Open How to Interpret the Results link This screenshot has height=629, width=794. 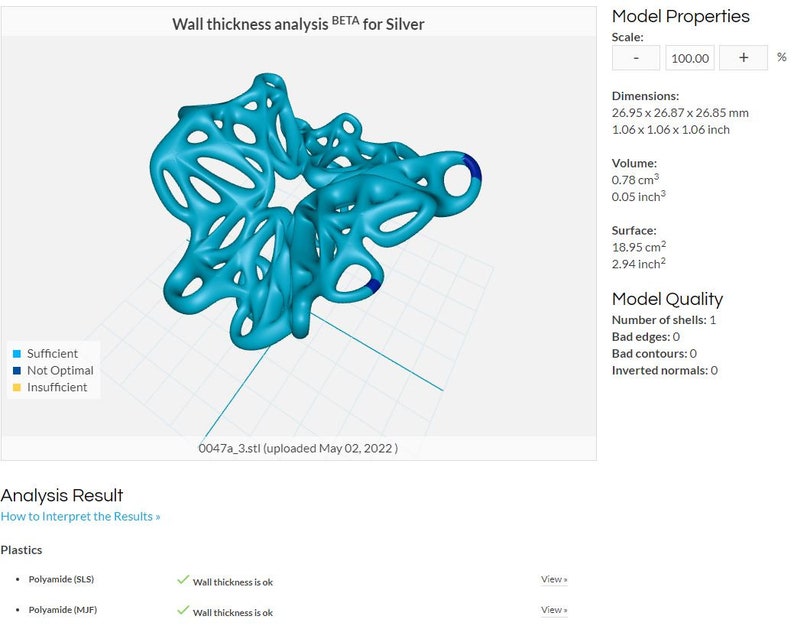click(81, 516)
